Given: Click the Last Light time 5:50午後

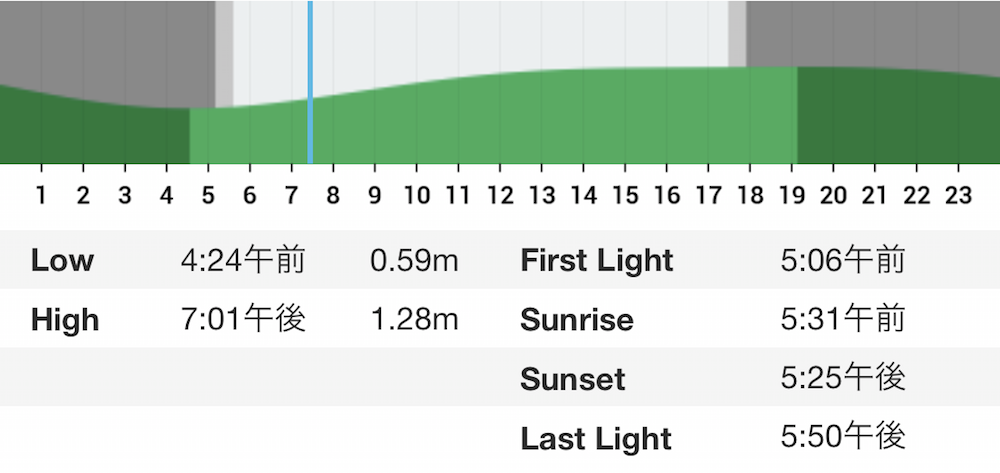Looking at the screenshot, I should point(842,437).
